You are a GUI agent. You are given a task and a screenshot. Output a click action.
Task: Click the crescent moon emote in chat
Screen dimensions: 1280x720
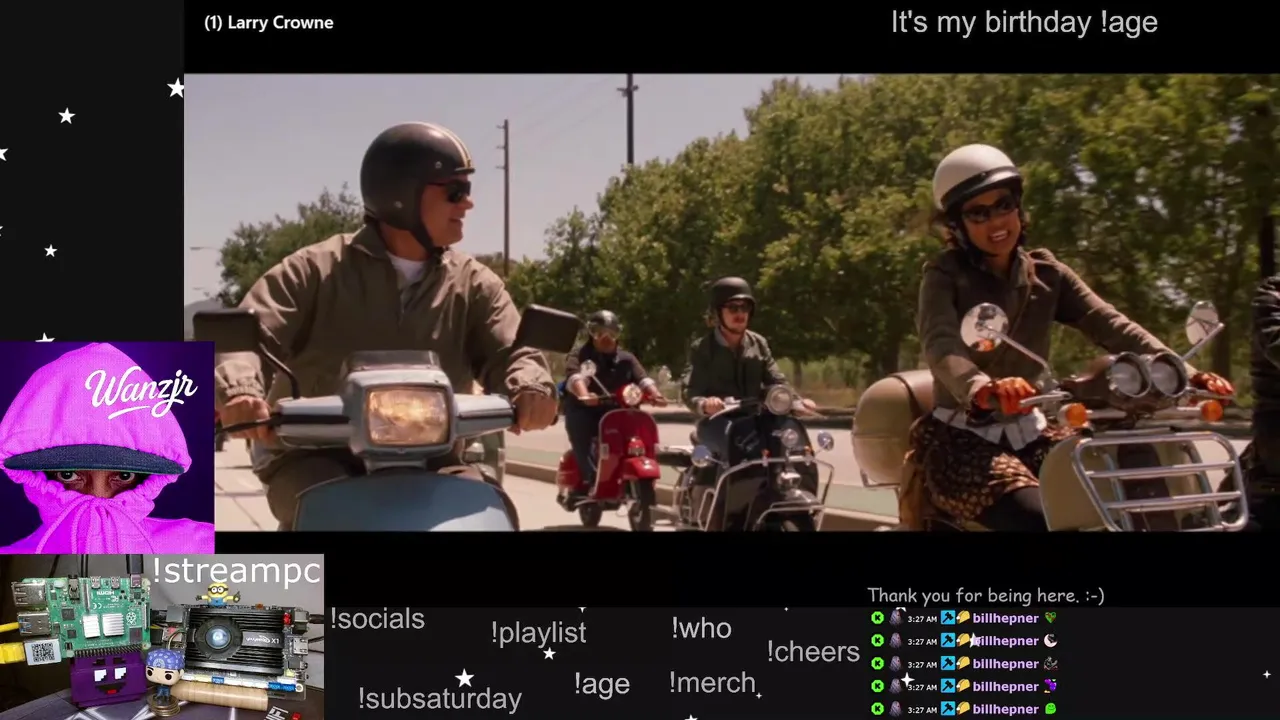click(1050, 641)
